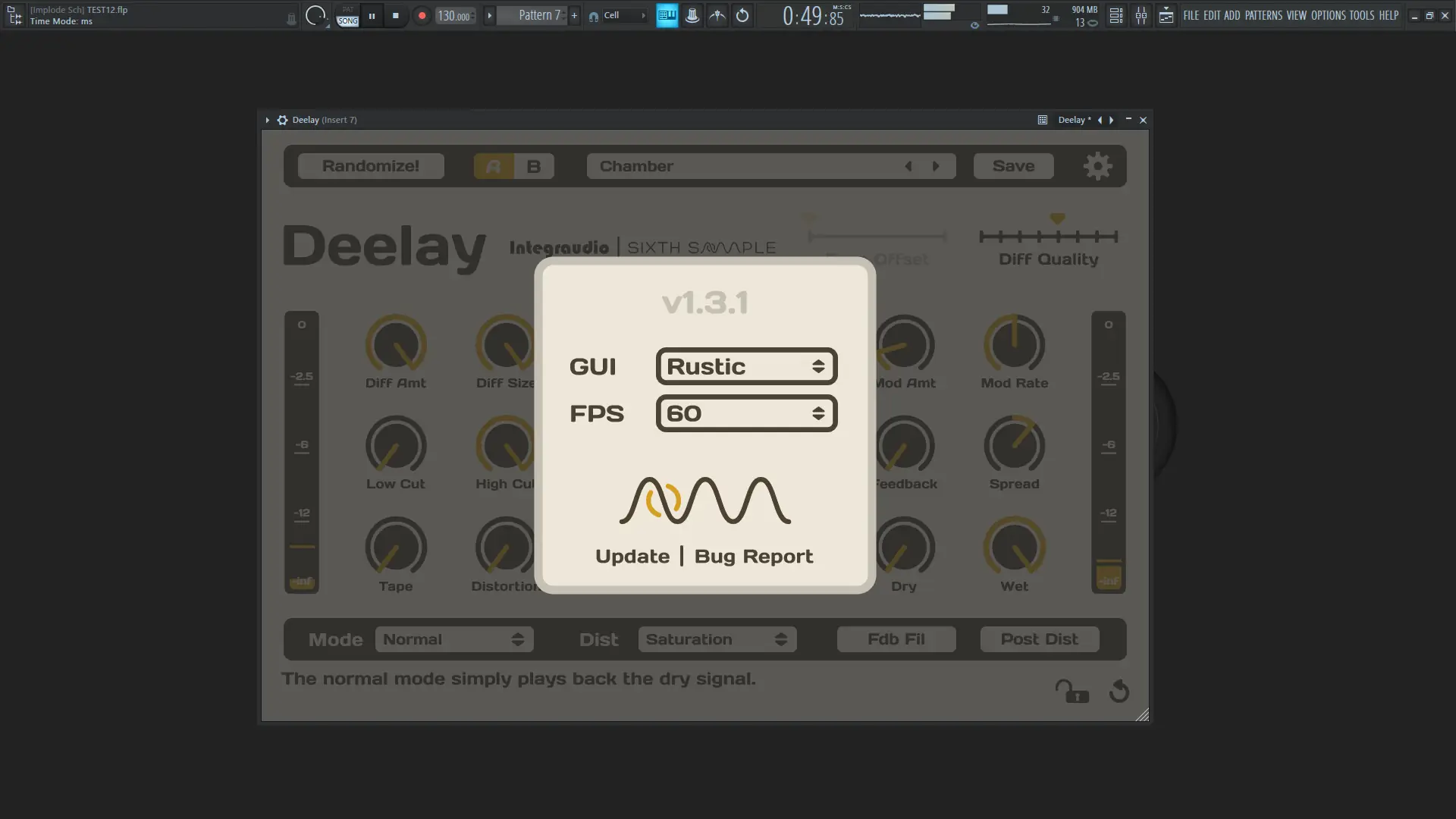1456x819 pixels.
Task: Open the FPS 60 dropdown
Action: tap(746, 413)
